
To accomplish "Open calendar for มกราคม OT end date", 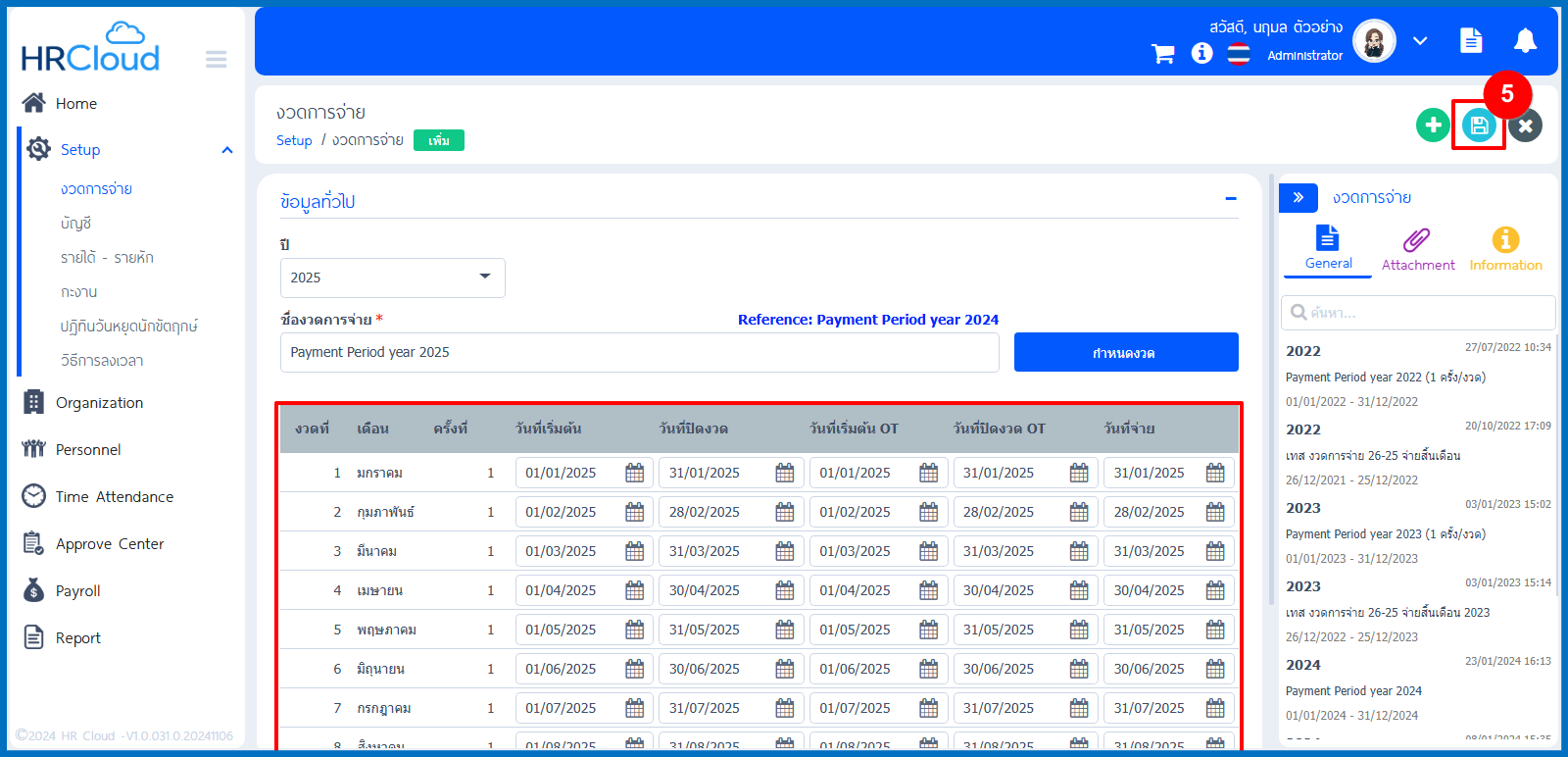I will pyautogui.click(x=1079, y=473).
